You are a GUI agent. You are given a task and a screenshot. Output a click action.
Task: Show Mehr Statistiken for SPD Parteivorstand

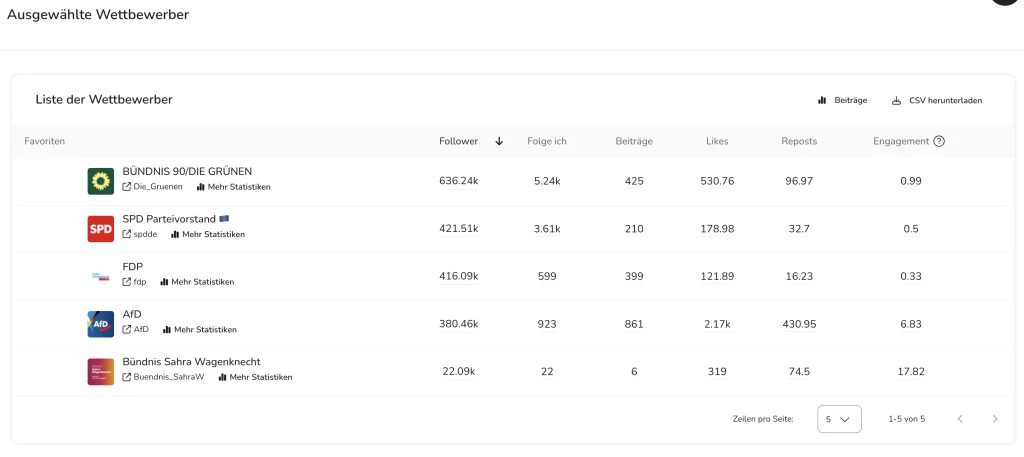(208, 234)
